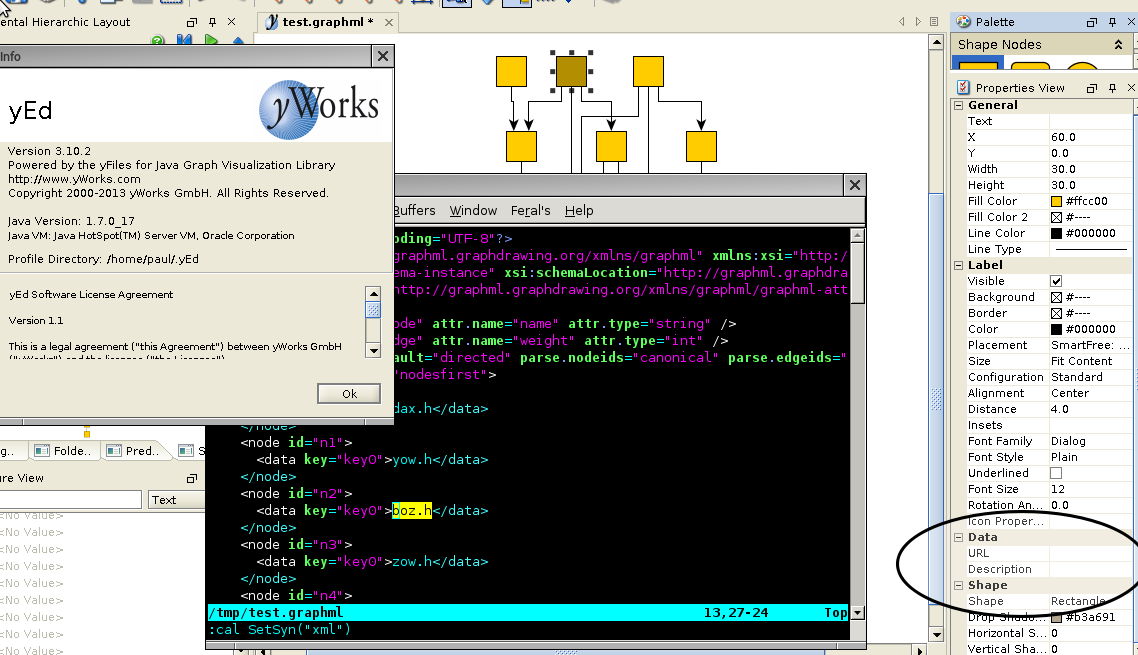Open the Feral's menu in the editor
This screenshot has width=1138, height=655.
click(531, 211)
